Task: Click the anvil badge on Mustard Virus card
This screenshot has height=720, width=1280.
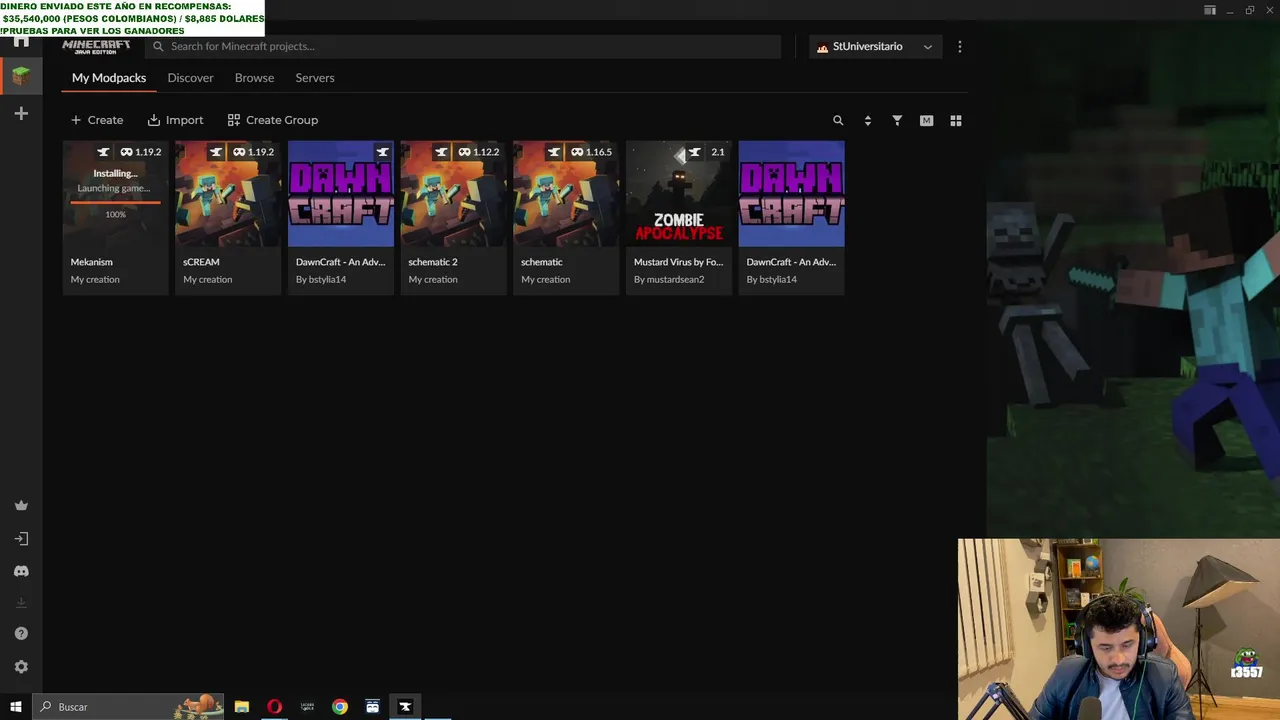Action: tap(694, 152)
